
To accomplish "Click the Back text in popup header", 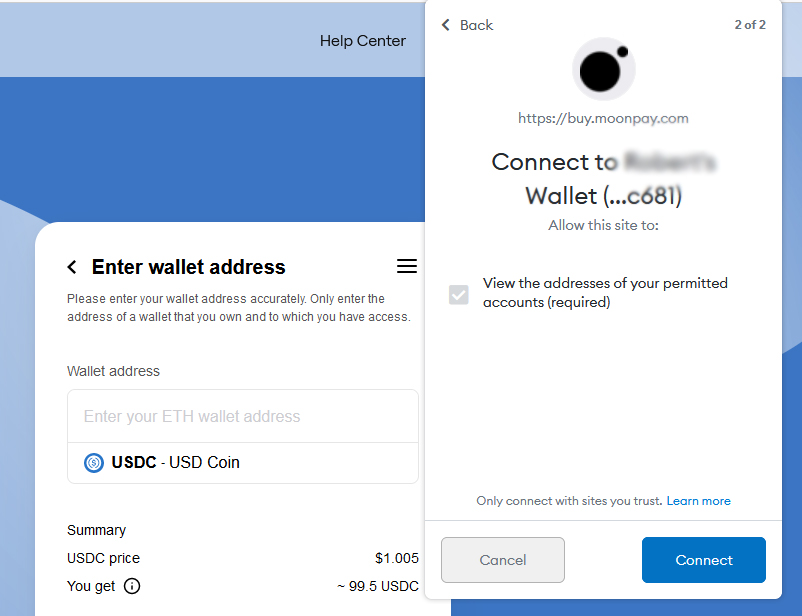I will [x=476, y=25].
